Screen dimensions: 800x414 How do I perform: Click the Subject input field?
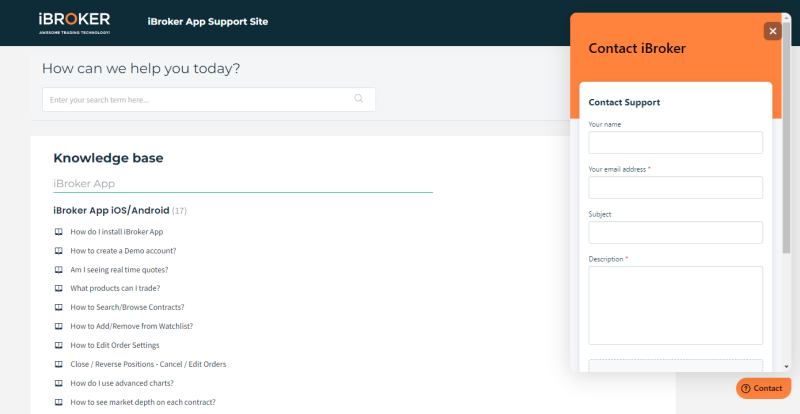pyautogui.click(x=676, y=232)
